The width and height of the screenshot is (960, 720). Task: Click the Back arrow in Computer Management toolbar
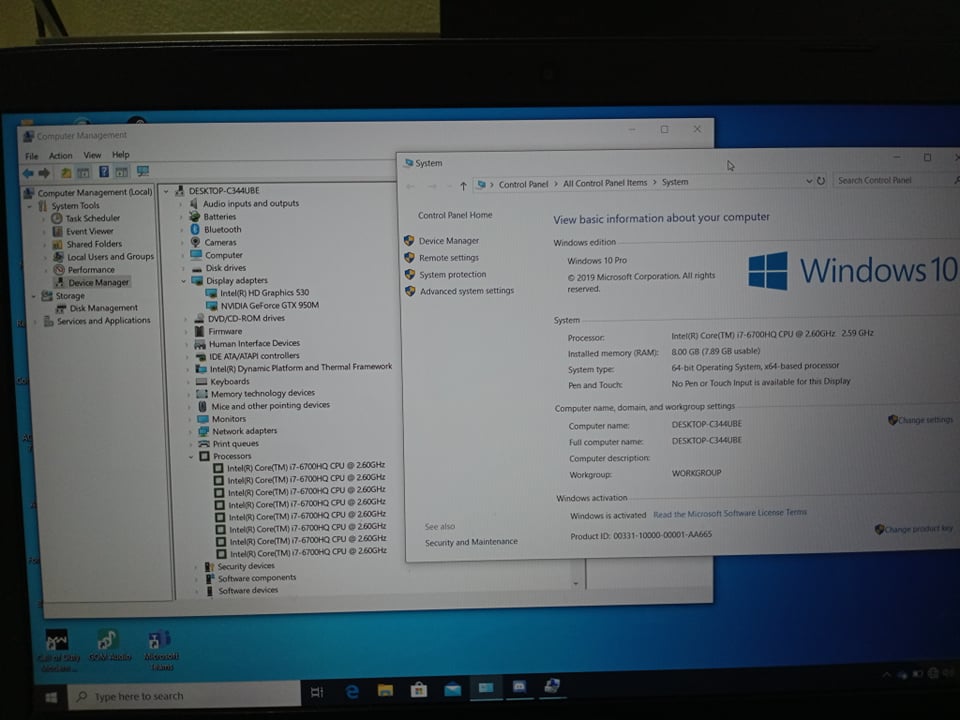coord(28,173)
